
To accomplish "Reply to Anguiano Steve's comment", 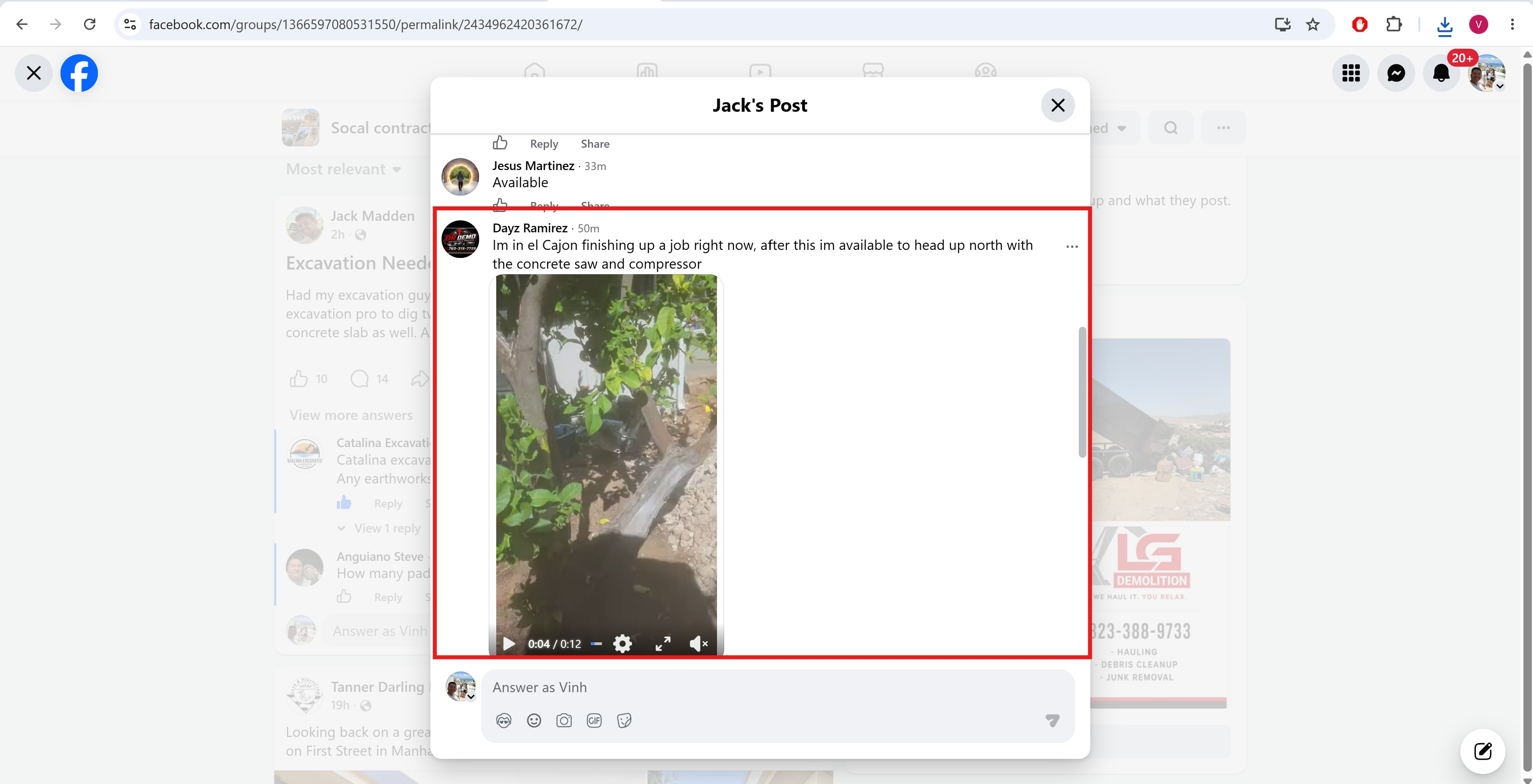I will pyautogui.click(x=388, y=597).
